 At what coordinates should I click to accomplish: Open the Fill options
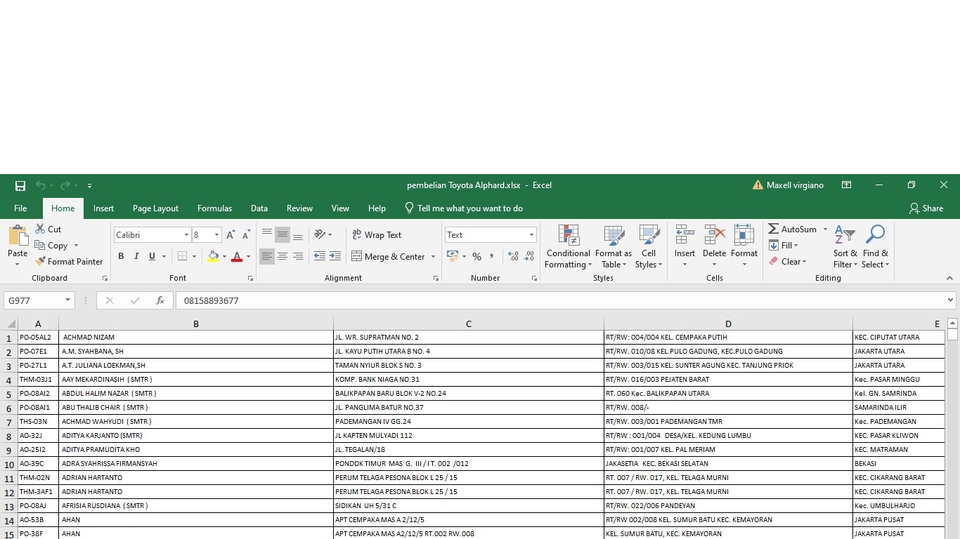coord(784,246)
